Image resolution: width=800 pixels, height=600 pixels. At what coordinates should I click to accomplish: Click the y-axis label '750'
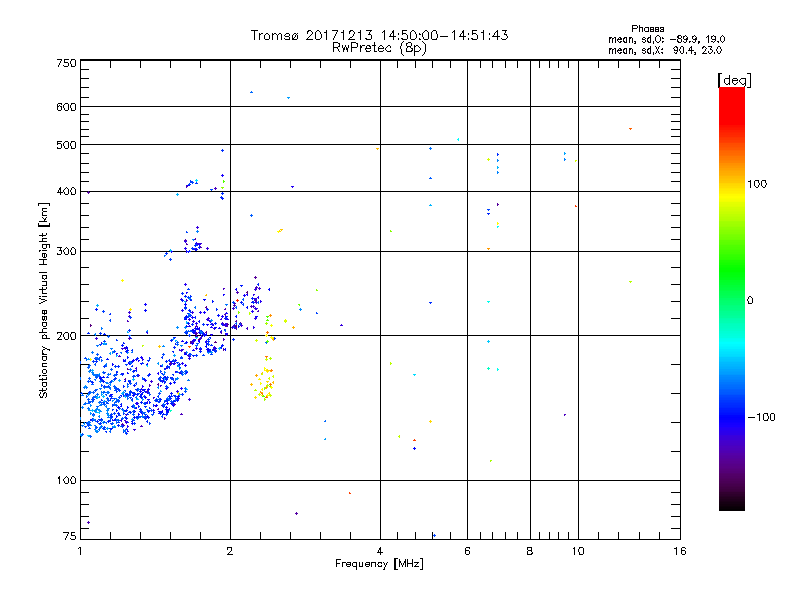[66, 63]
